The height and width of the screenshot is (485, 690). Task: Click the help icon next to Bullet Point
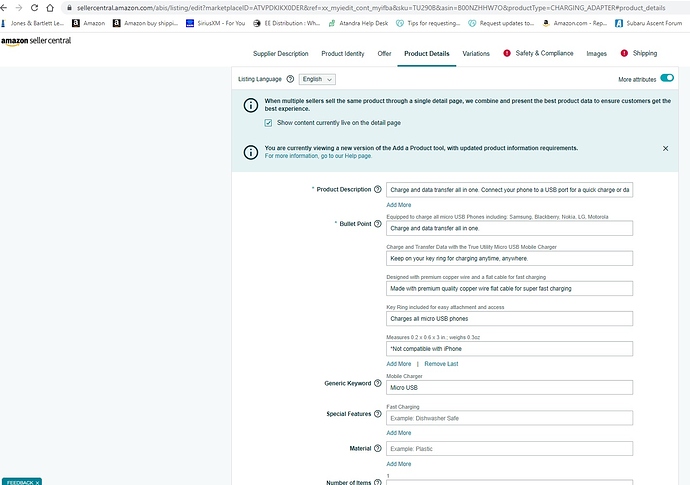point(378,224)
